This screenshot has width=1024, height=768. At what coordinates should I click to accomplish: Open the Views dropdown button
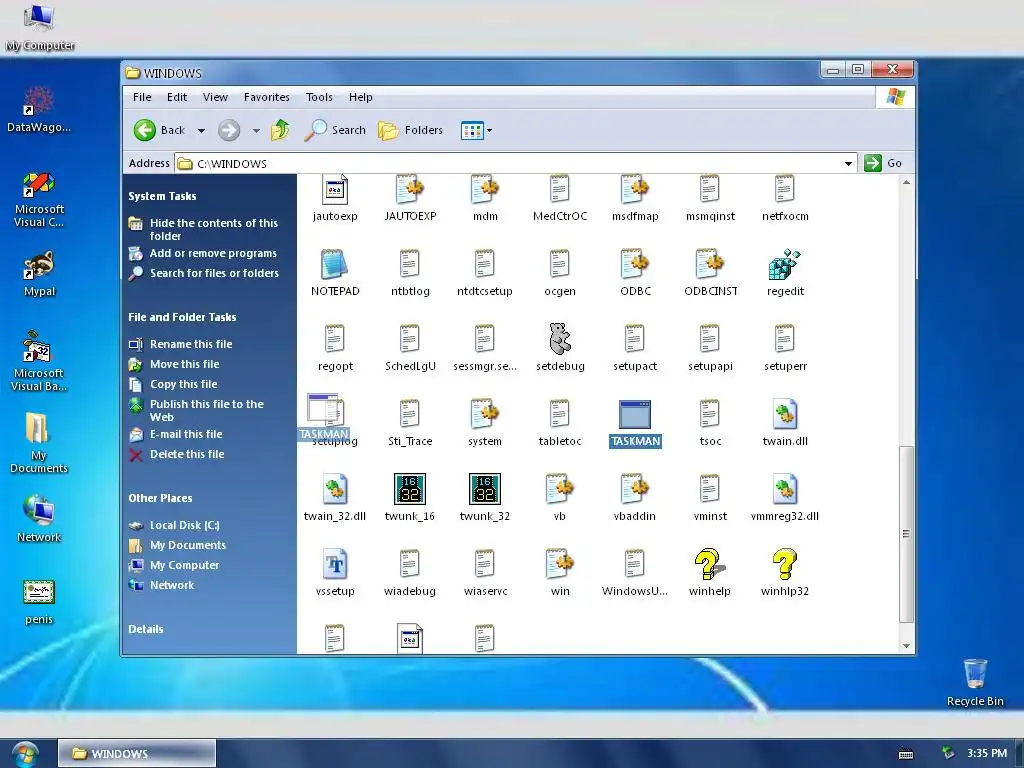pos(476,131)
